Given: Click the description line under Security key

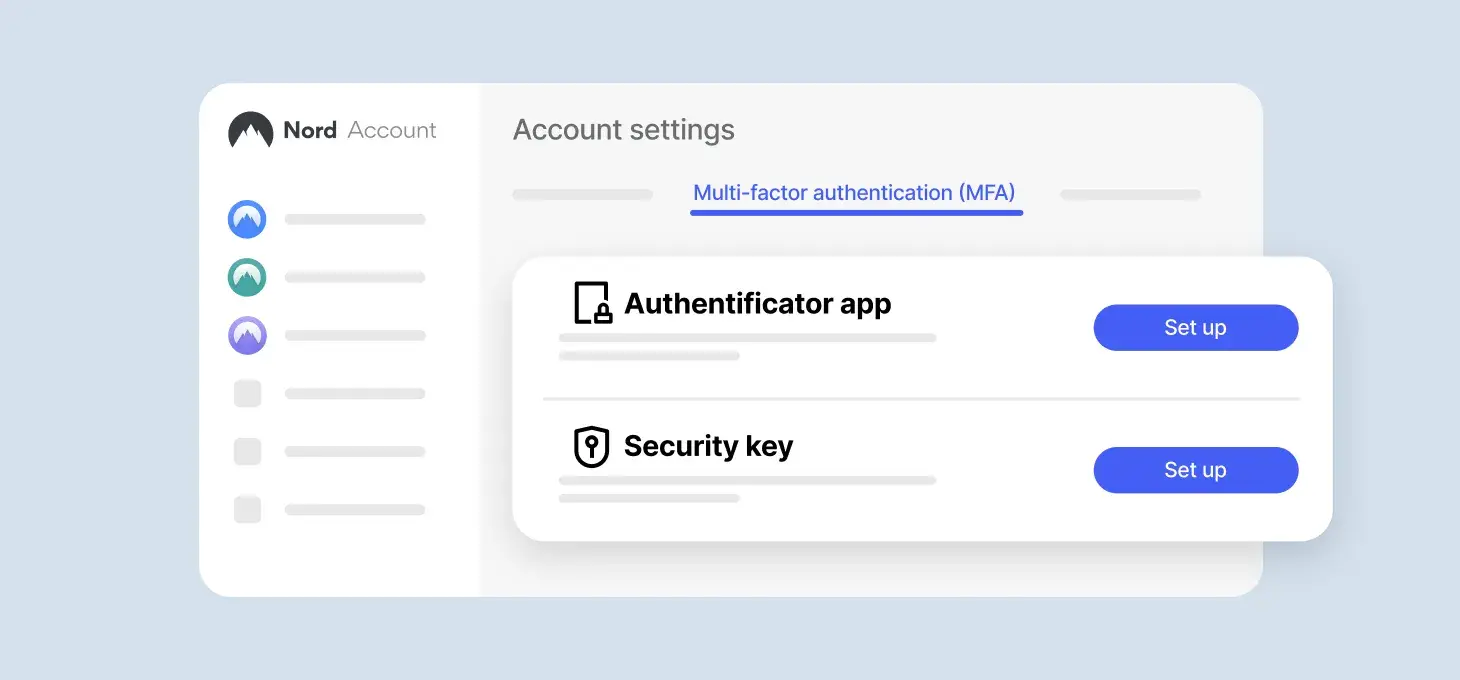Looking at the screenshot, I should coord(747,481).
